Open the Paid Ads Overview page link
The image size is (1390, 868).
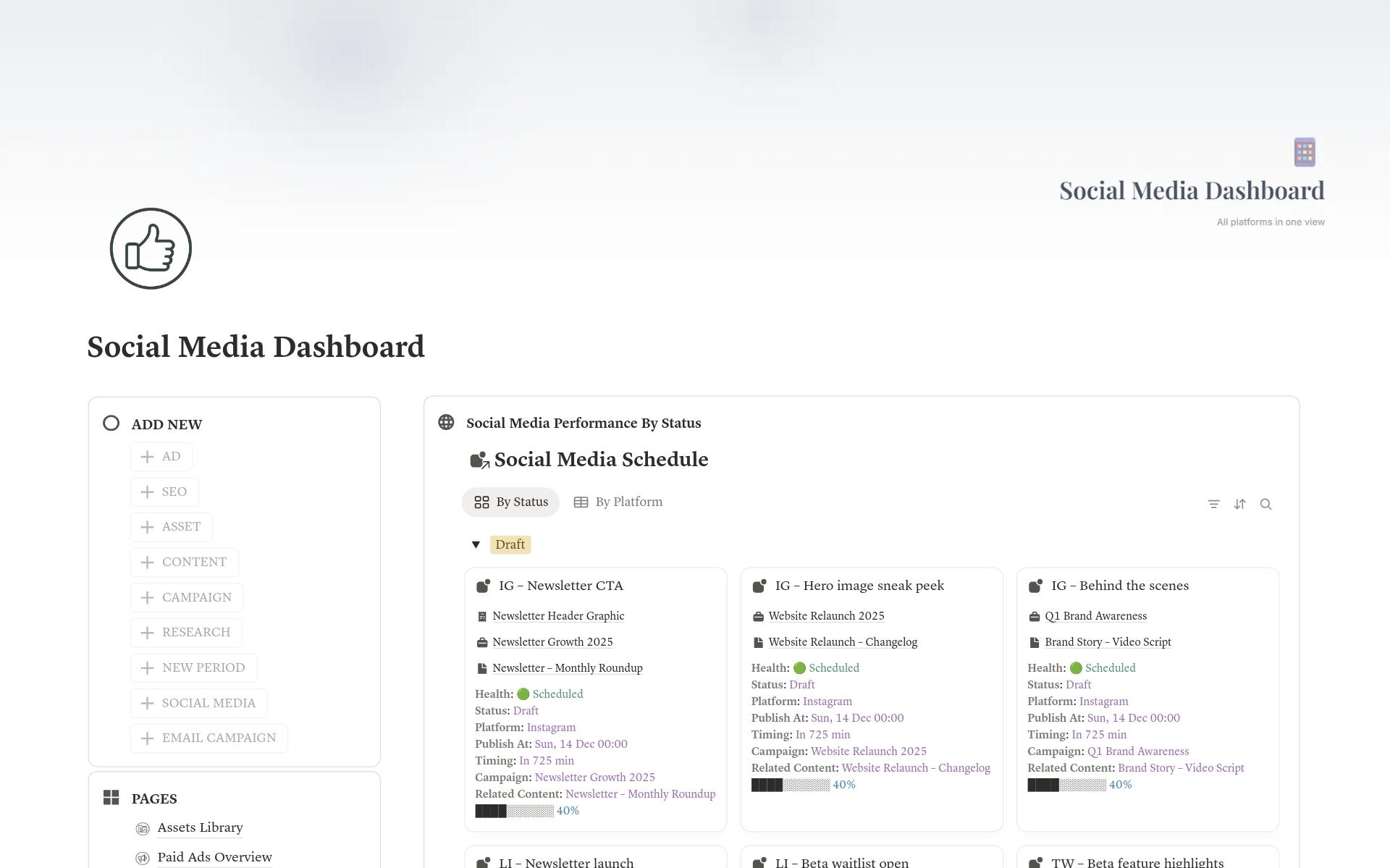point(214,857)
